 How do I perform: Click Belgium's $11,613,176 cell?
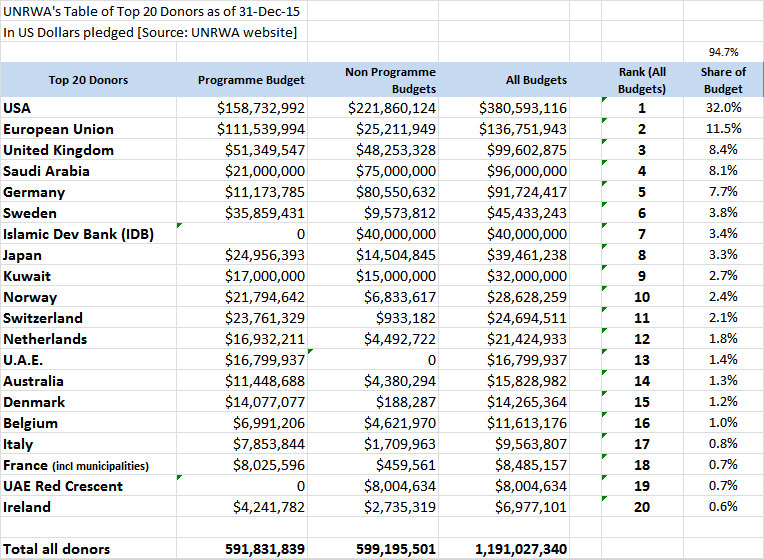coord(504,423)
